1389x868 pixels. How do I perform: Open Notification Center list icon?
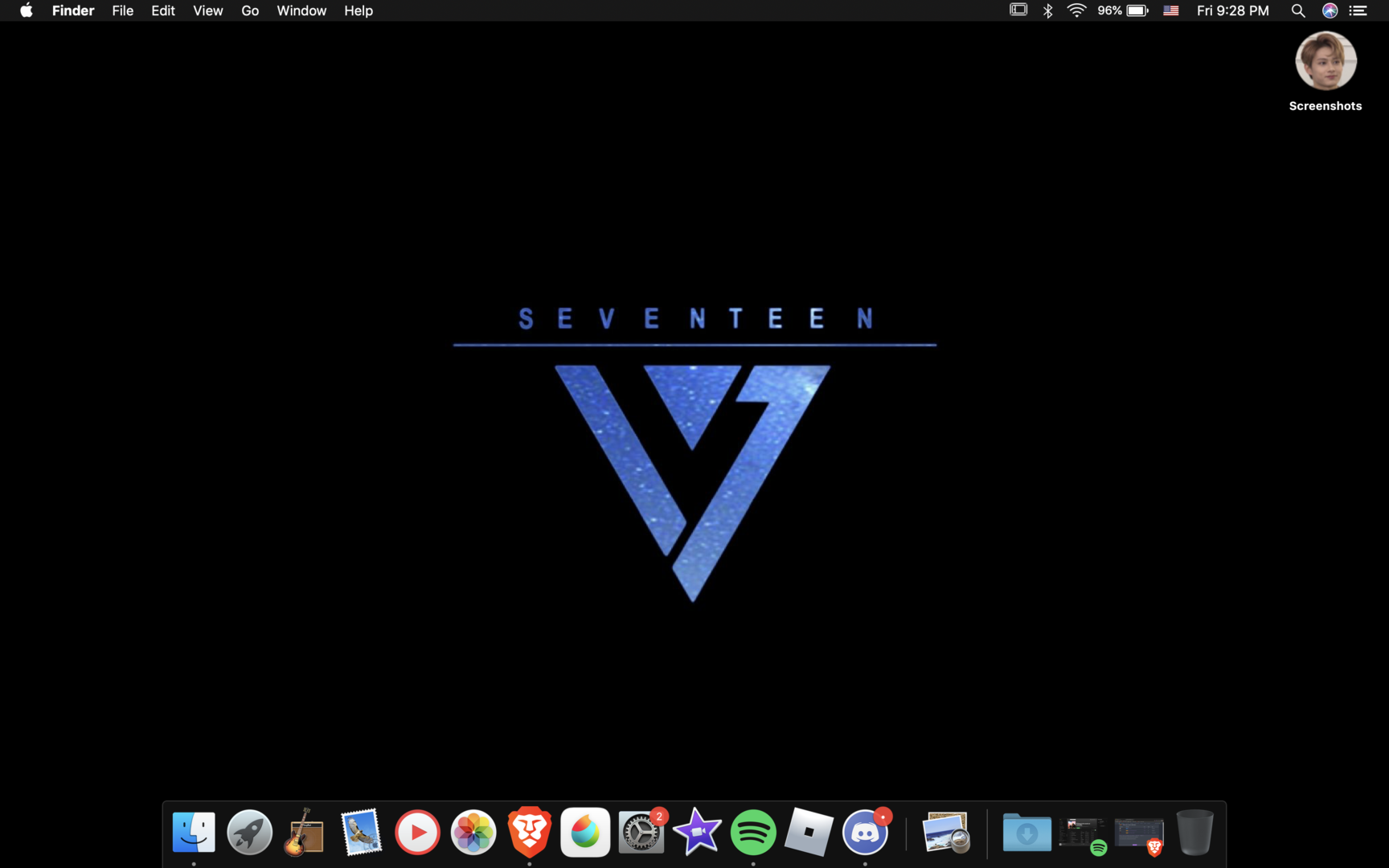1358,10
